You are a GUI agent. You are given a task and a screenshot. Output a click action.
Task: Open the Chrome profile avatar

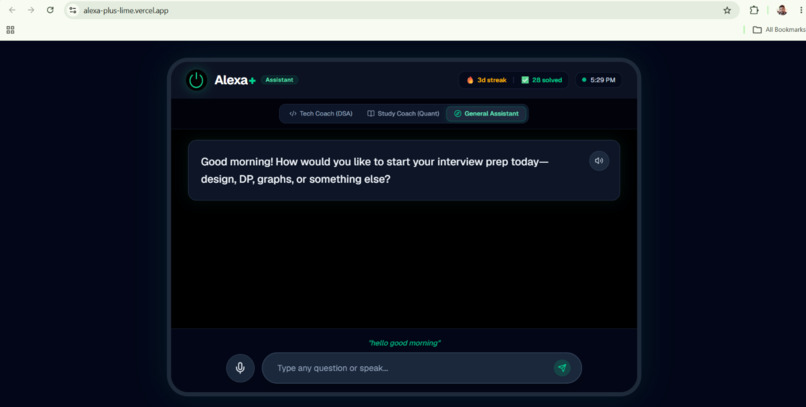pos(782,10)
